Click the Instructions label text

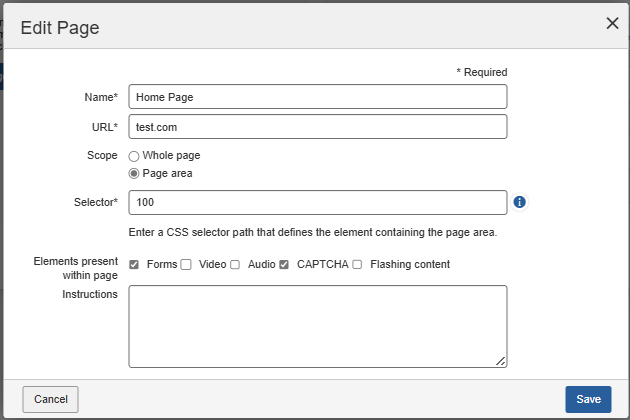[x=90, y=294]
